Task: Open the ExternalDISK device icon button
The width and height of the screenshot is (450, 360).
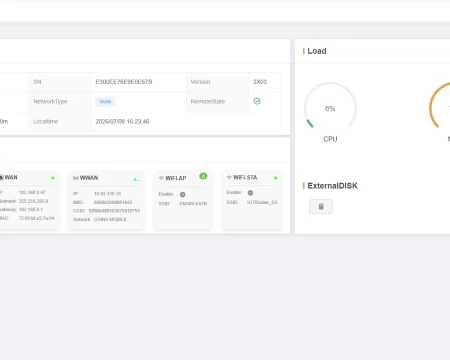Action: pos(321,206)
